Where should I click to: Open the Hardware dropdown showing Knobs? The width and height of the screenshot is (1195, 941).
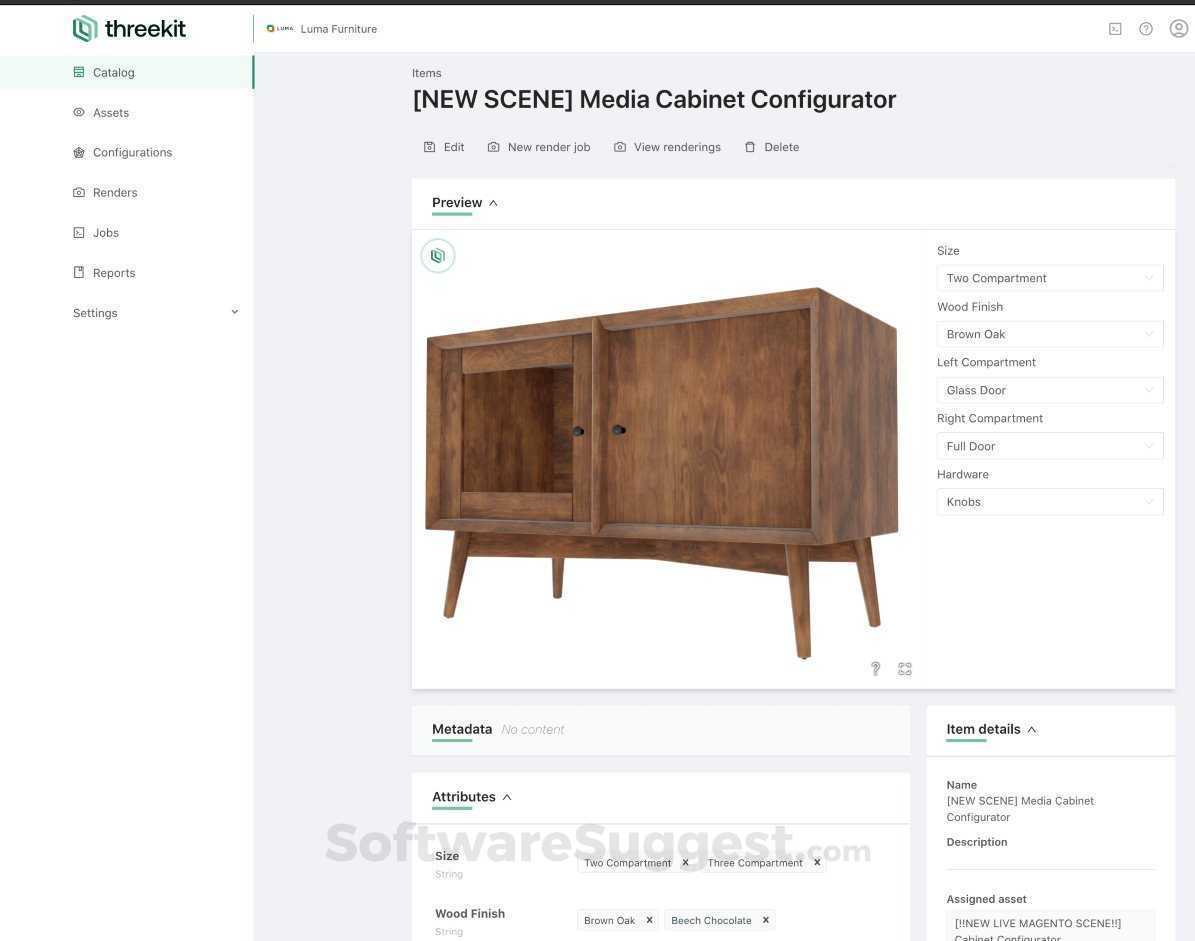[x=1049, y=501]
